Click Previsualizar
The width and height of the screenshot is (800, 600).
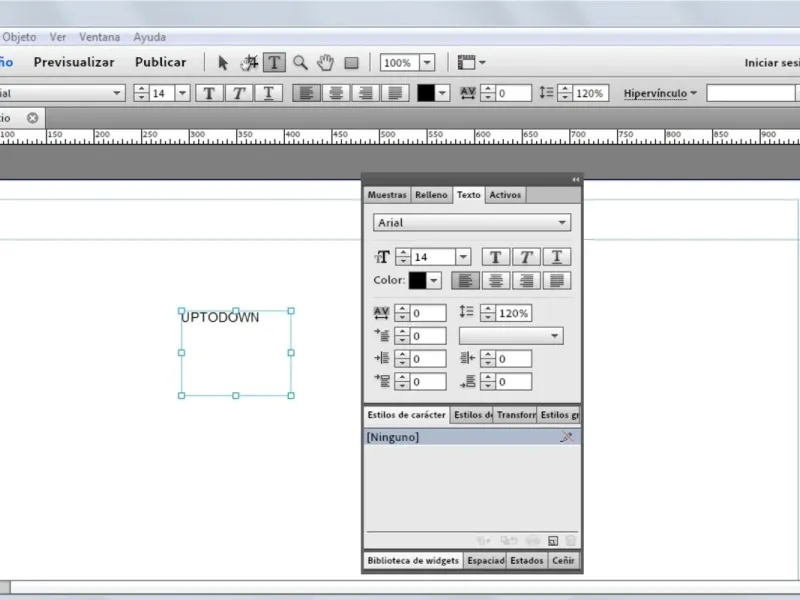[x=74, y=62]
